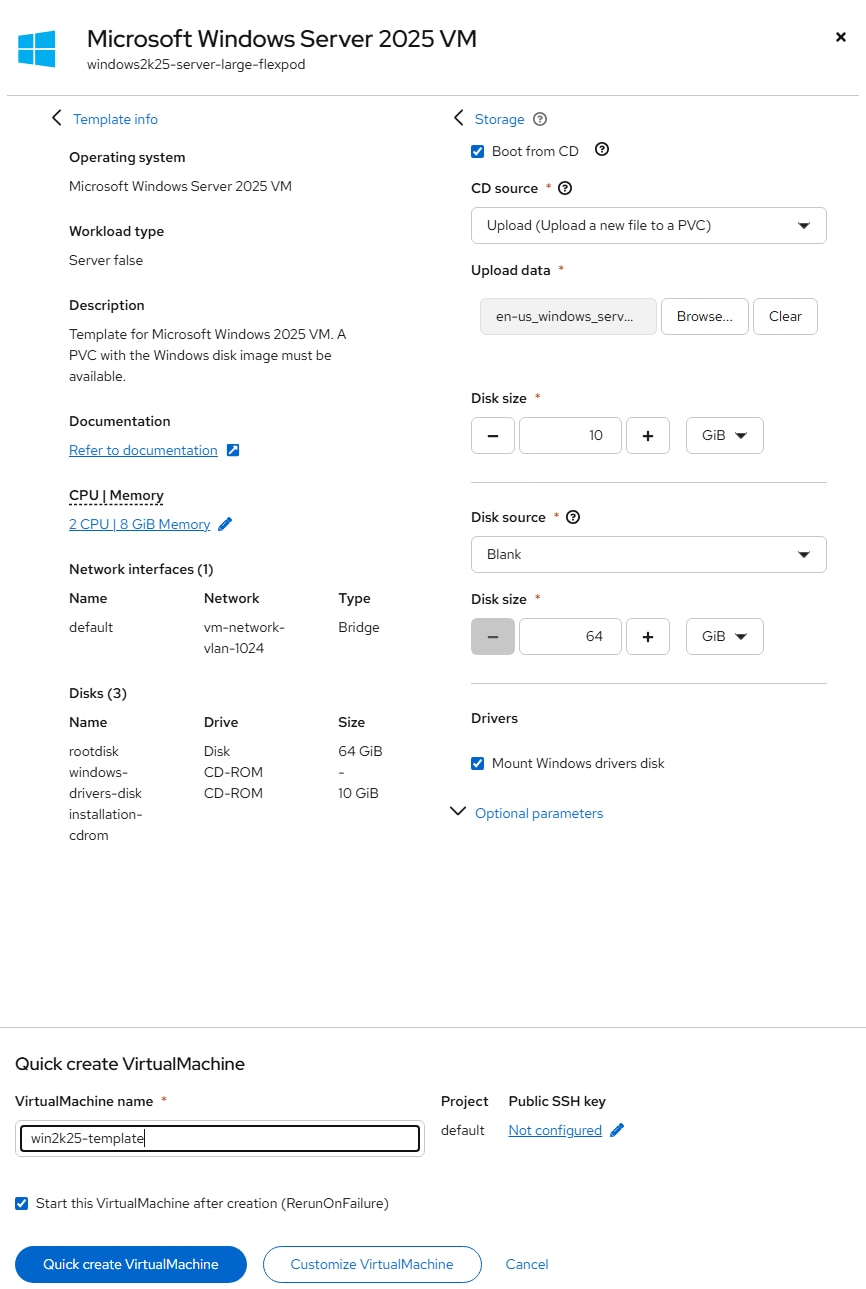Click the Template info link
Image resolution: width=866 pixels, height=1289 pixels.
pyautogui.click(x=116, y=119)
